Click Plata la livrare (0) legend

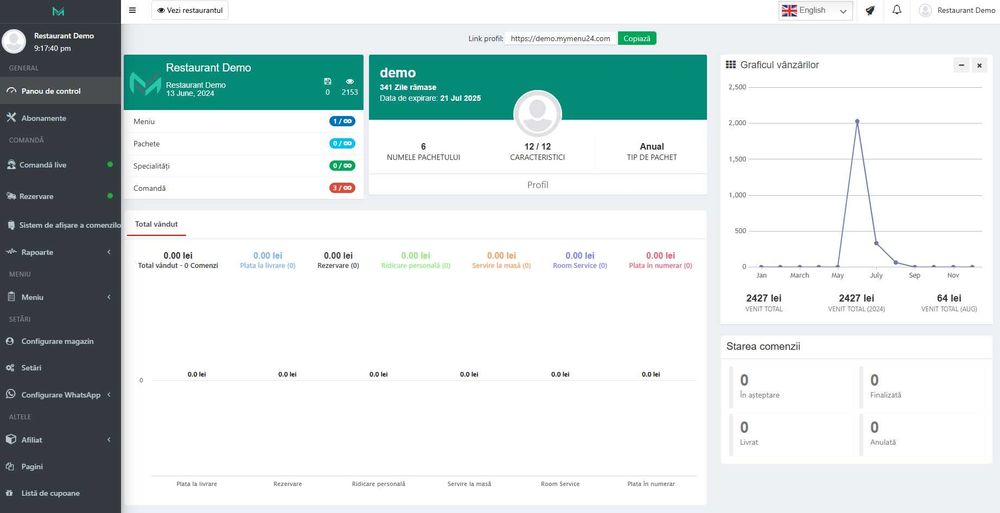tap(267, 265)
